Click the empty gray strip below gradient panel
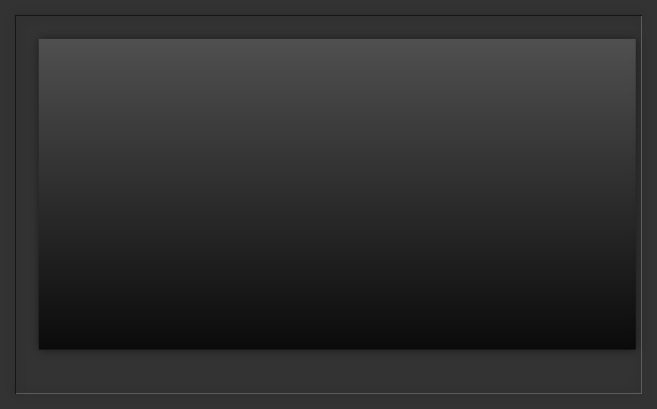 click(x=328, y=371)
